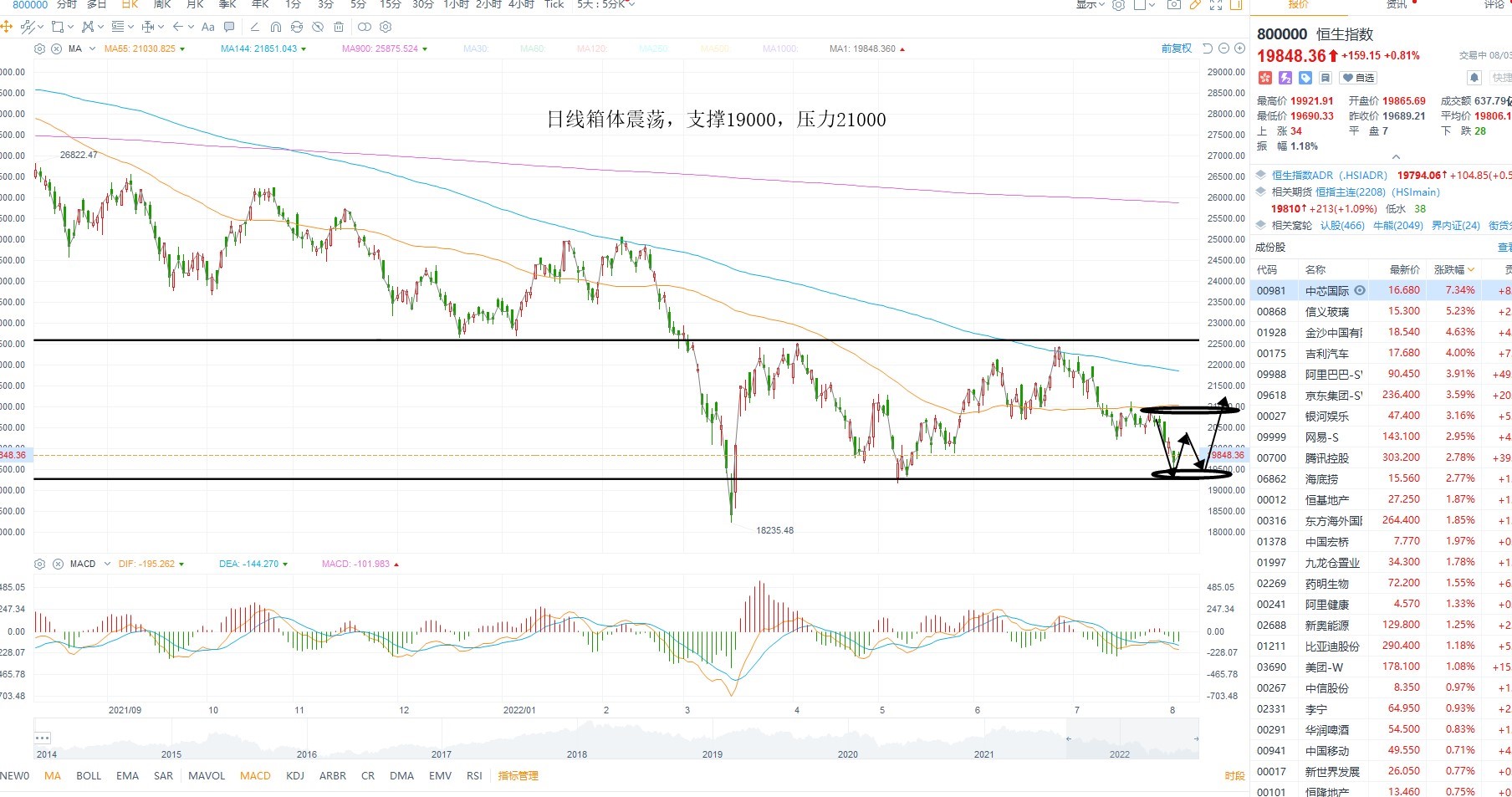Toggle MACD DEA line visibility arrow
Screen dimensions: 1512x797
pos(285,564)
